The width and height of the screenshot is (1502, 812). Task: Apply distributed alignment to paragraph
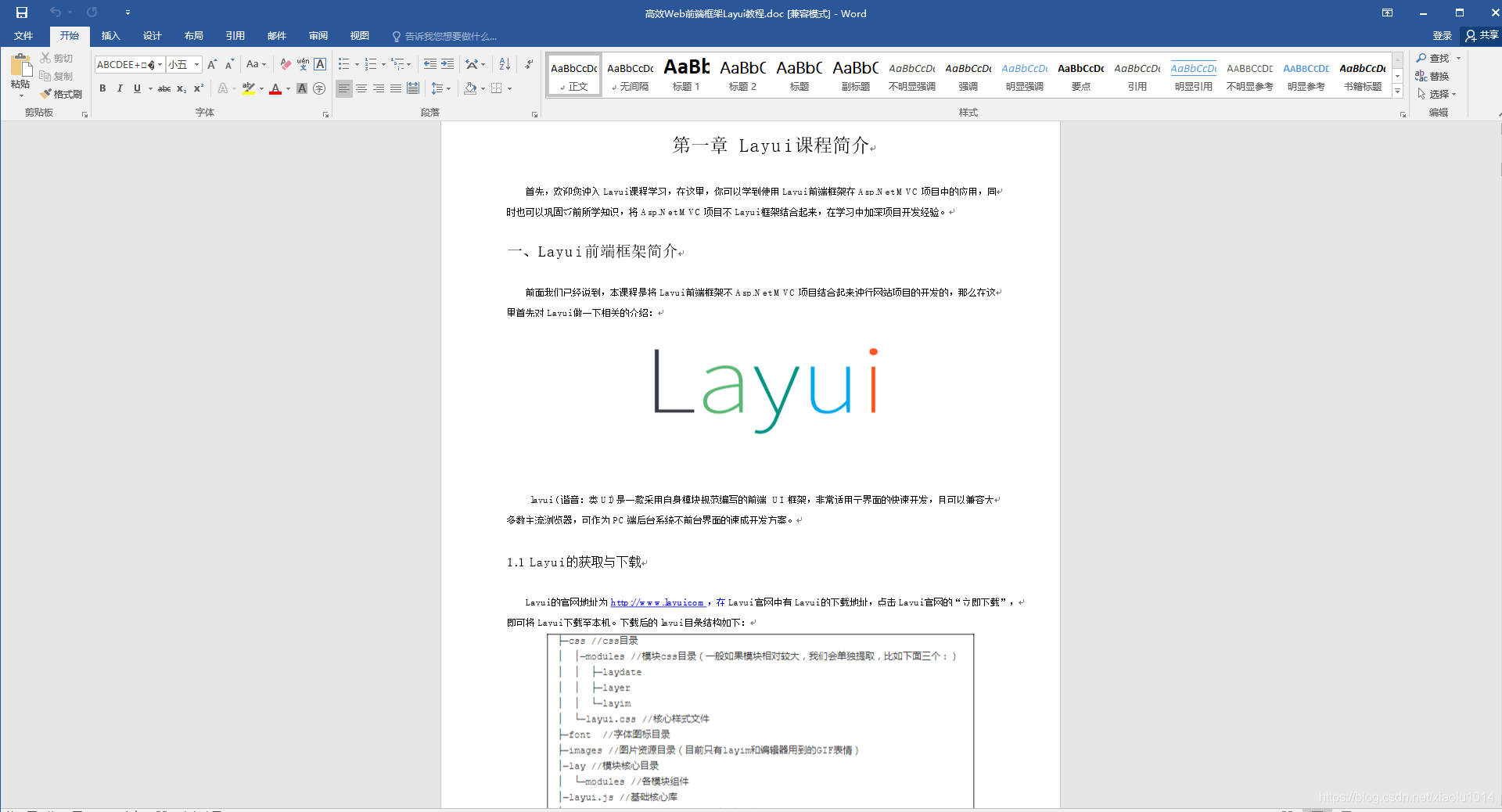(413, 88)
